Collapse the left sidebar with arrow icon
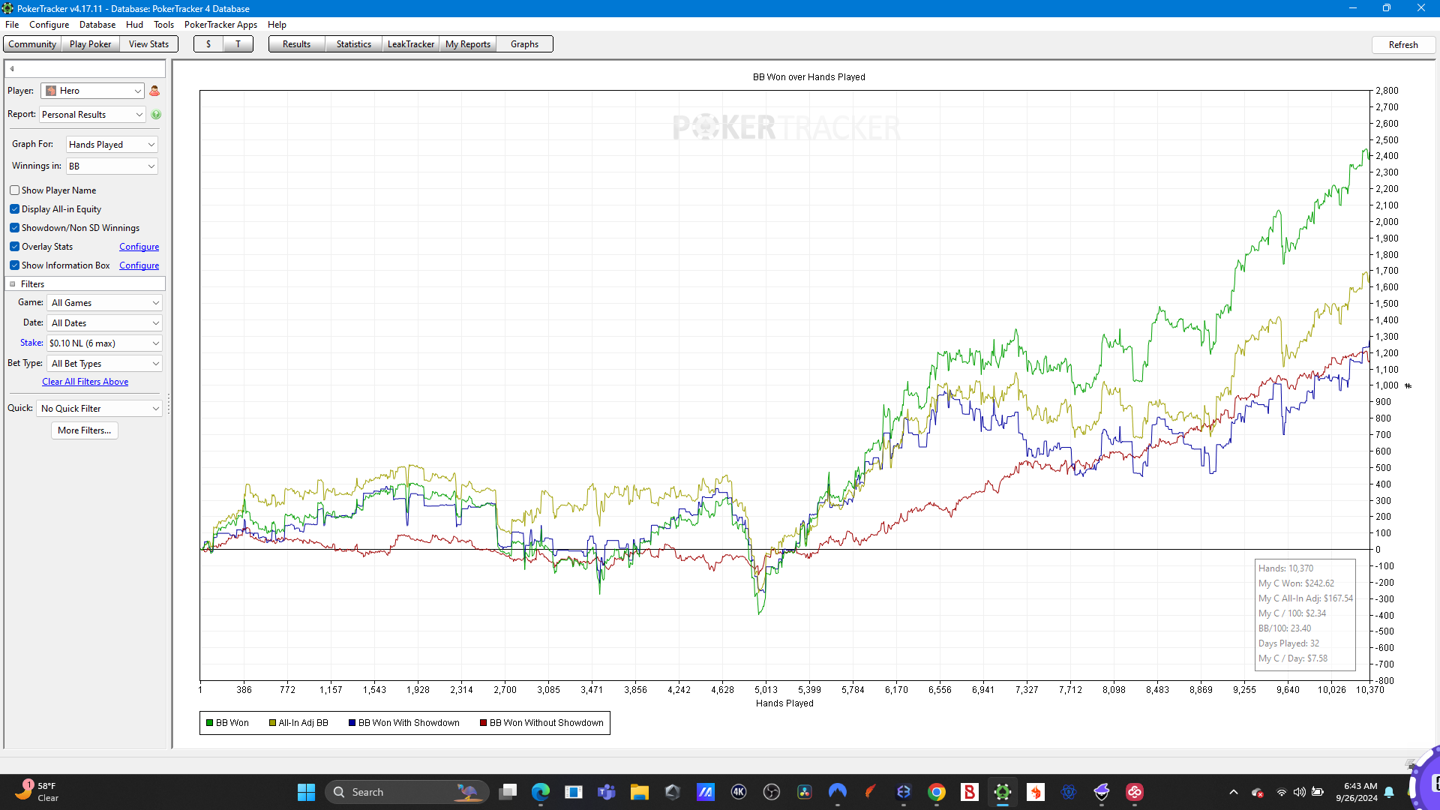The height and width of the screenshot is (810, 1440). [12, 69]
